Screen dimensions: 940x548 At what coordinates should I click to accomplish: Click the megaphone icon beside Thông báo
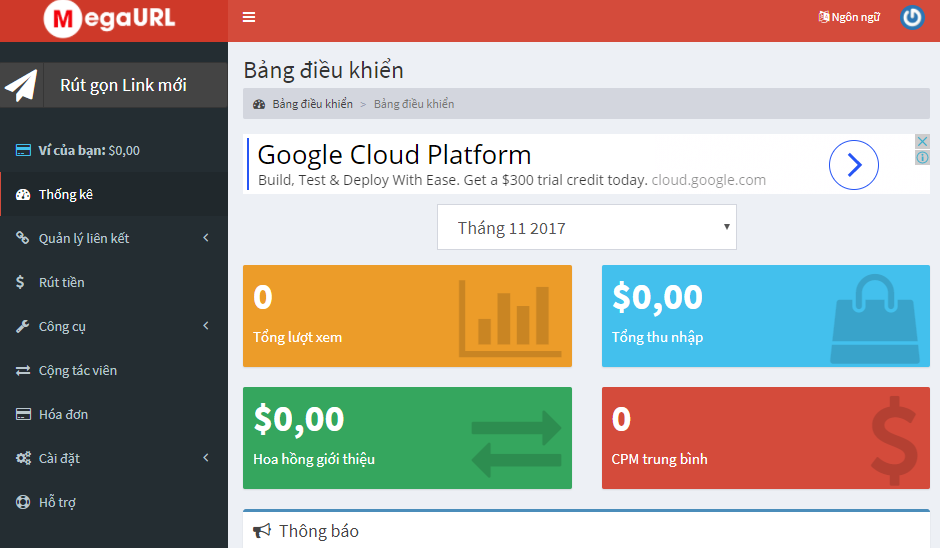pos(262,531)
